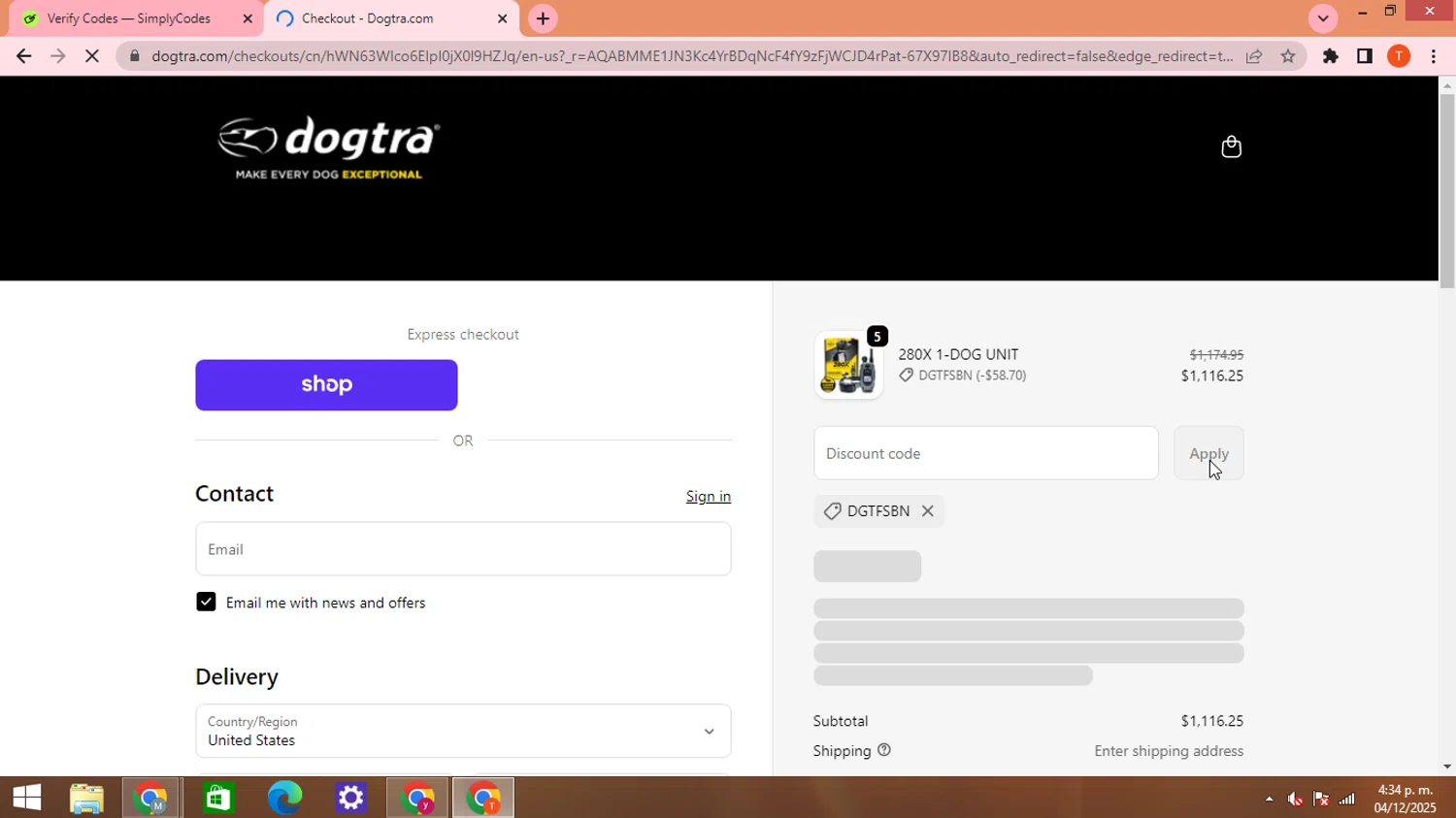Click the shipping help question icon
Screen dimensions: 1456x818
[884, 750]
